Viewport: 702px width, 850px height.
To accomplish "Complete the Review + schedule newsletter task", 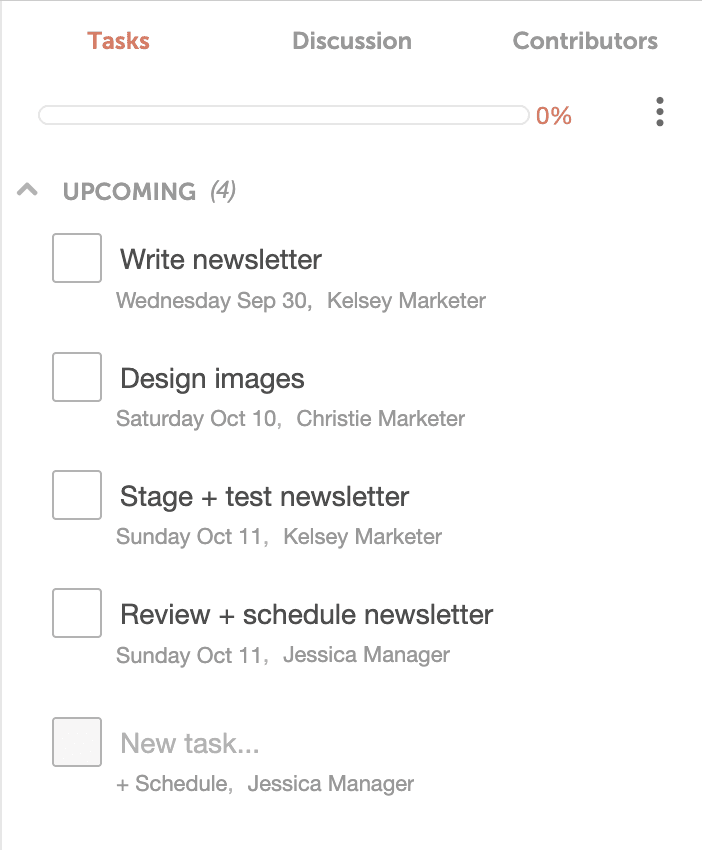I will (x=77, y=613).
